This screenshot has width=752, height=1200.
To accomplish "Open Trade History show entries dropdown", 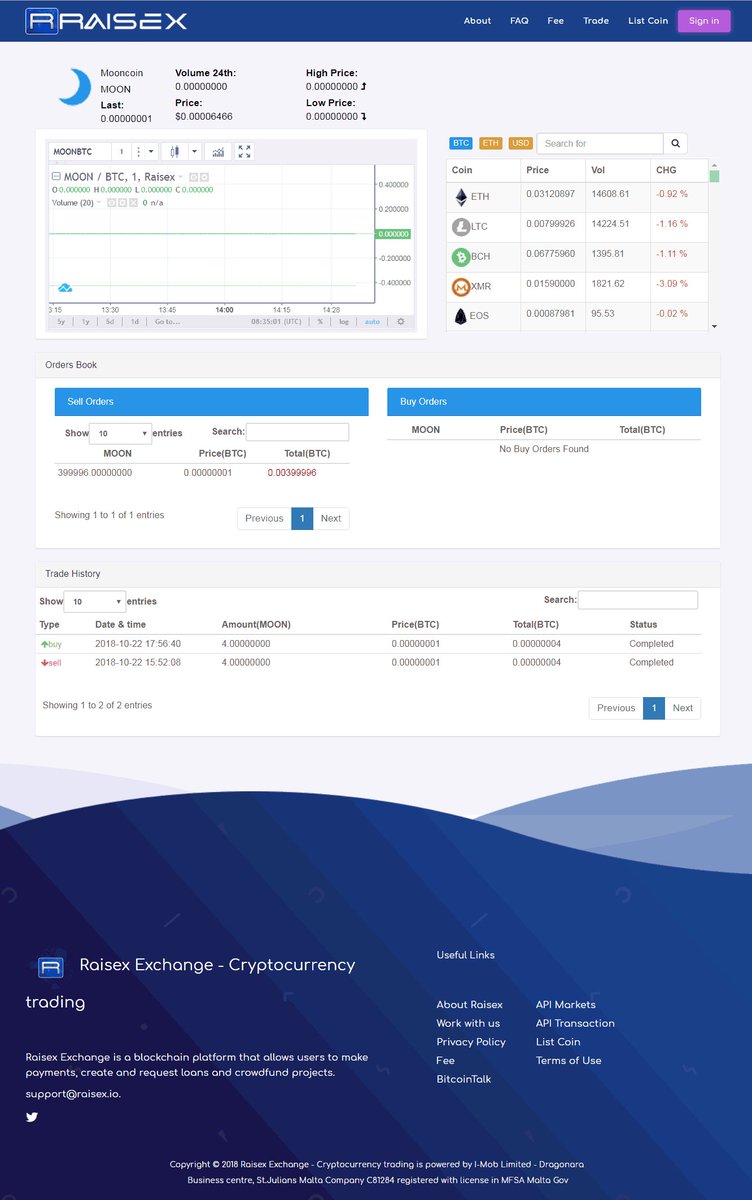I will [x=94, y=601].
